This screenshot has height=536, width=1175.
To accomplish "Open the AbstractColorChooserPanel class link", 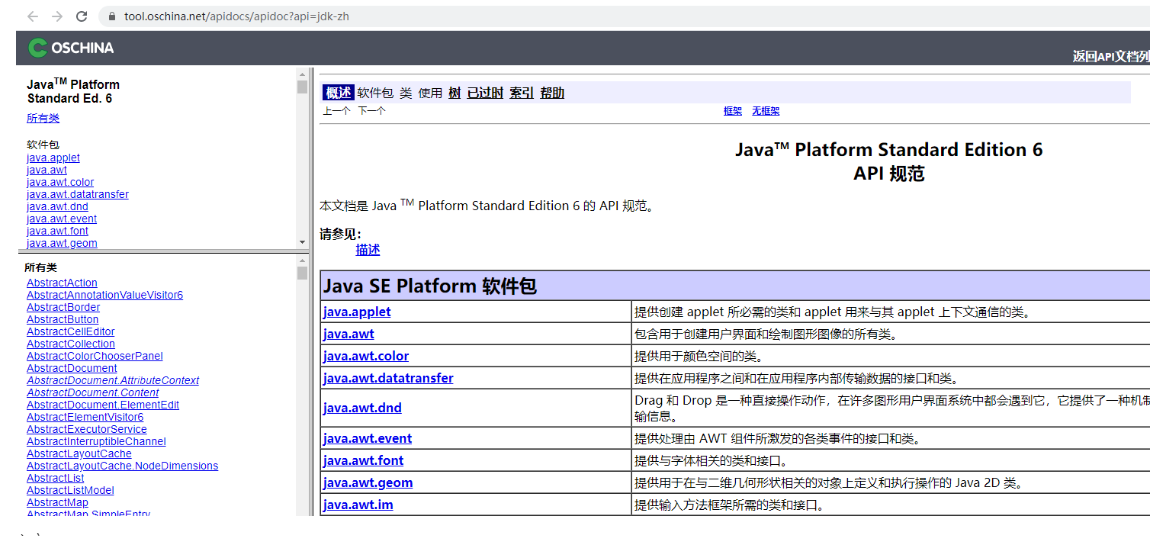I will pos(94,356).
